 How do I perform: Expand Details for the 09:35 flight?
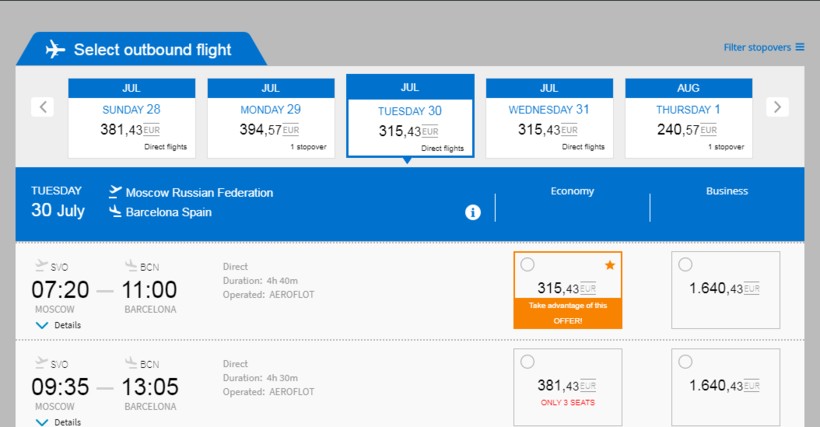coord(59,422)
